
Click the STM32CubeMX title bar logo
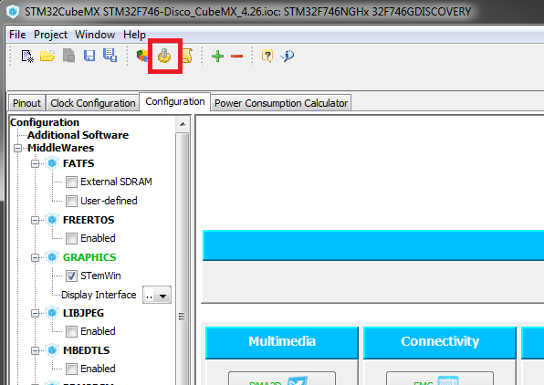[x=13, y=12]
